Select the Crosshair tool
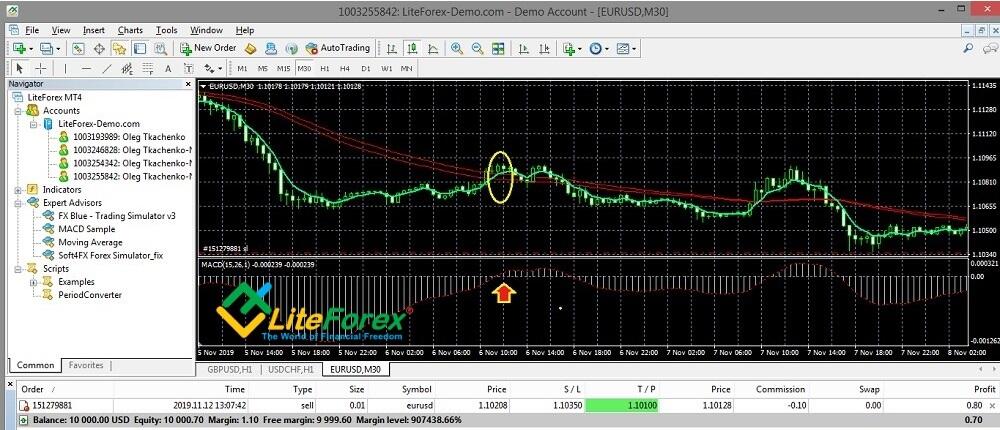The width and height of the screenshot is (1000, 430). [40, 68]
